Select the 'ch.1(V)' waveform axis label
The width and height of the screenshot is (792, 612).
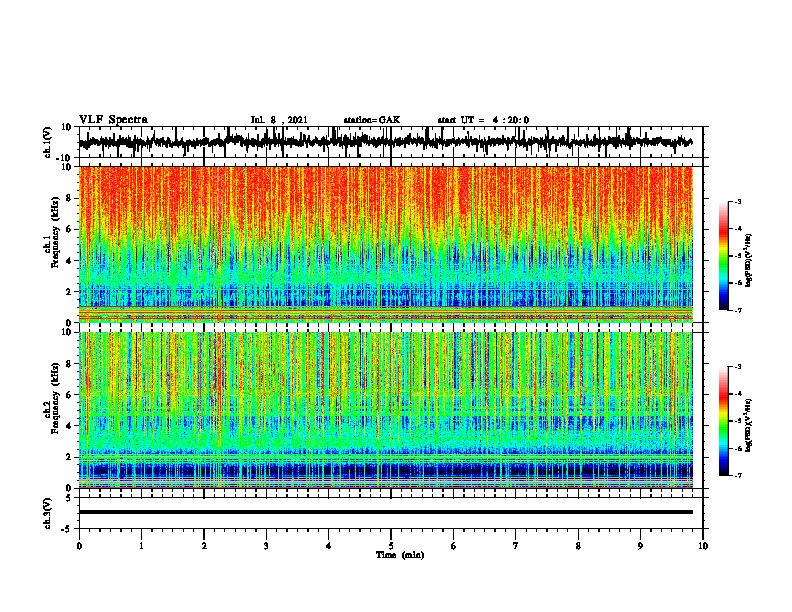[x=48, y=142]
